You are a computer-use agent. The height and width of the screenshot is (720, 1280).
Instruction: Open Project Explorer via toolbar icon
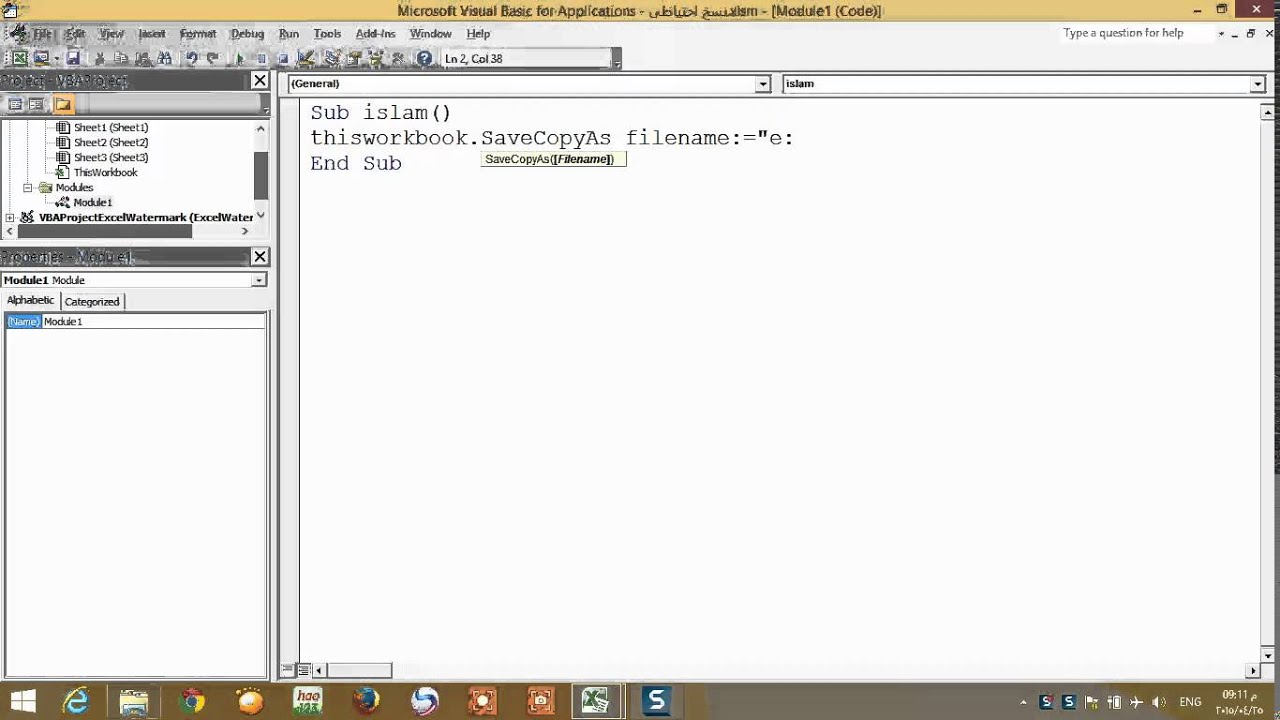332,58
